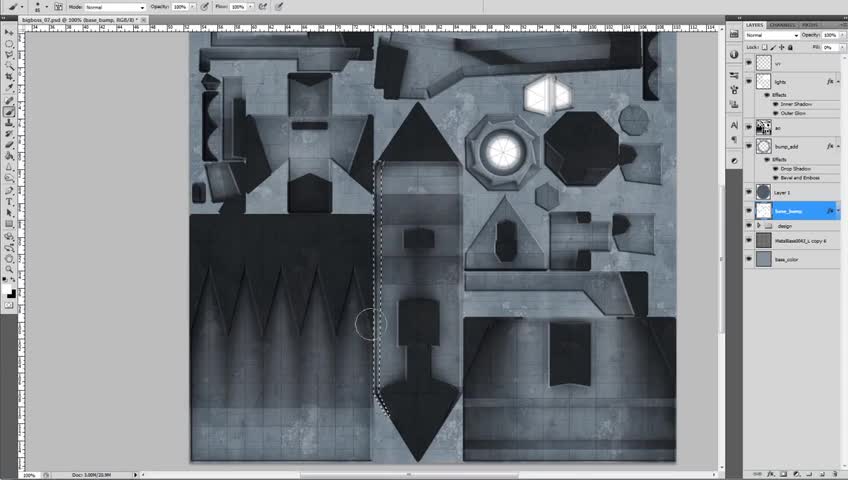This screenshot has height=480, width=848.
Task: Select the Magic Wand tool
Action: click(x=9, y=66)
